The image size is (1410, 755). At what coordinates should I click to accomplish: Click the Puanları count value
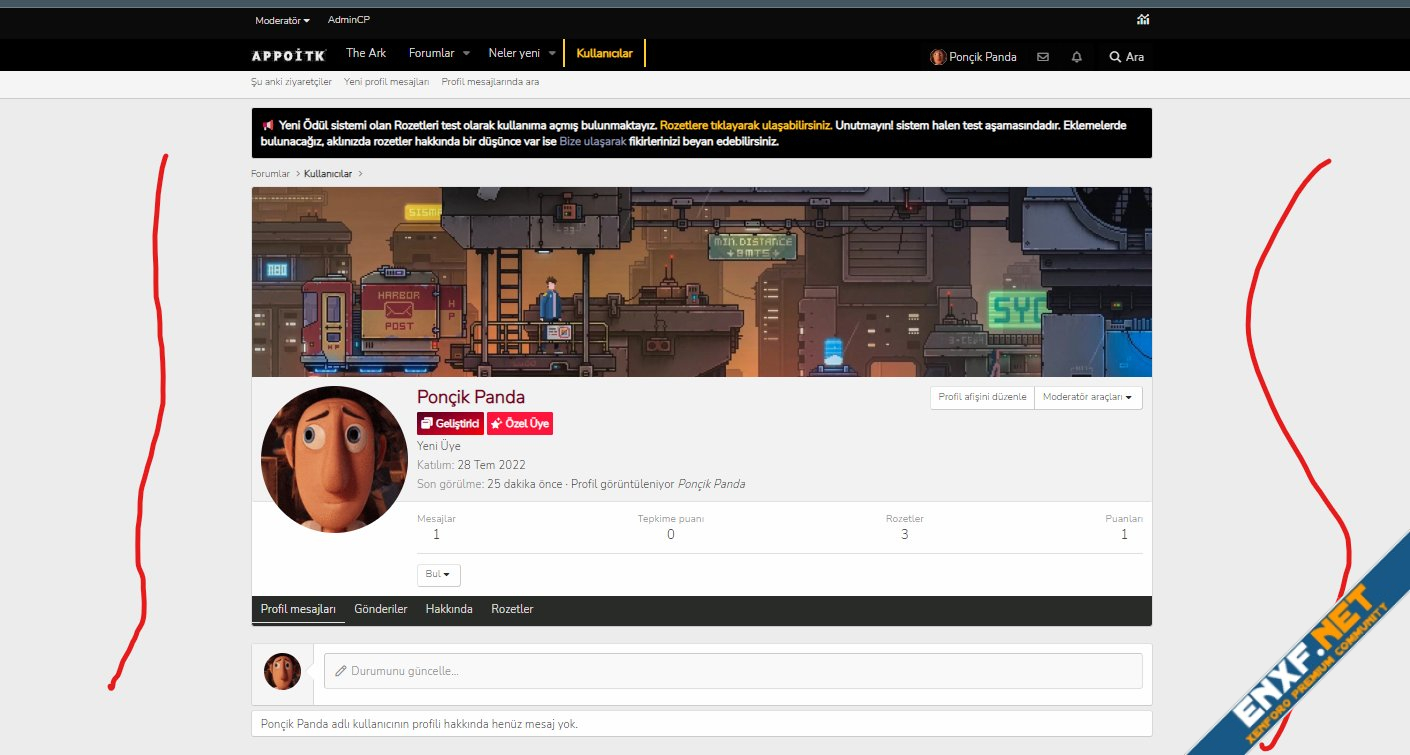pyautogui.click(x=1124, y=534)
